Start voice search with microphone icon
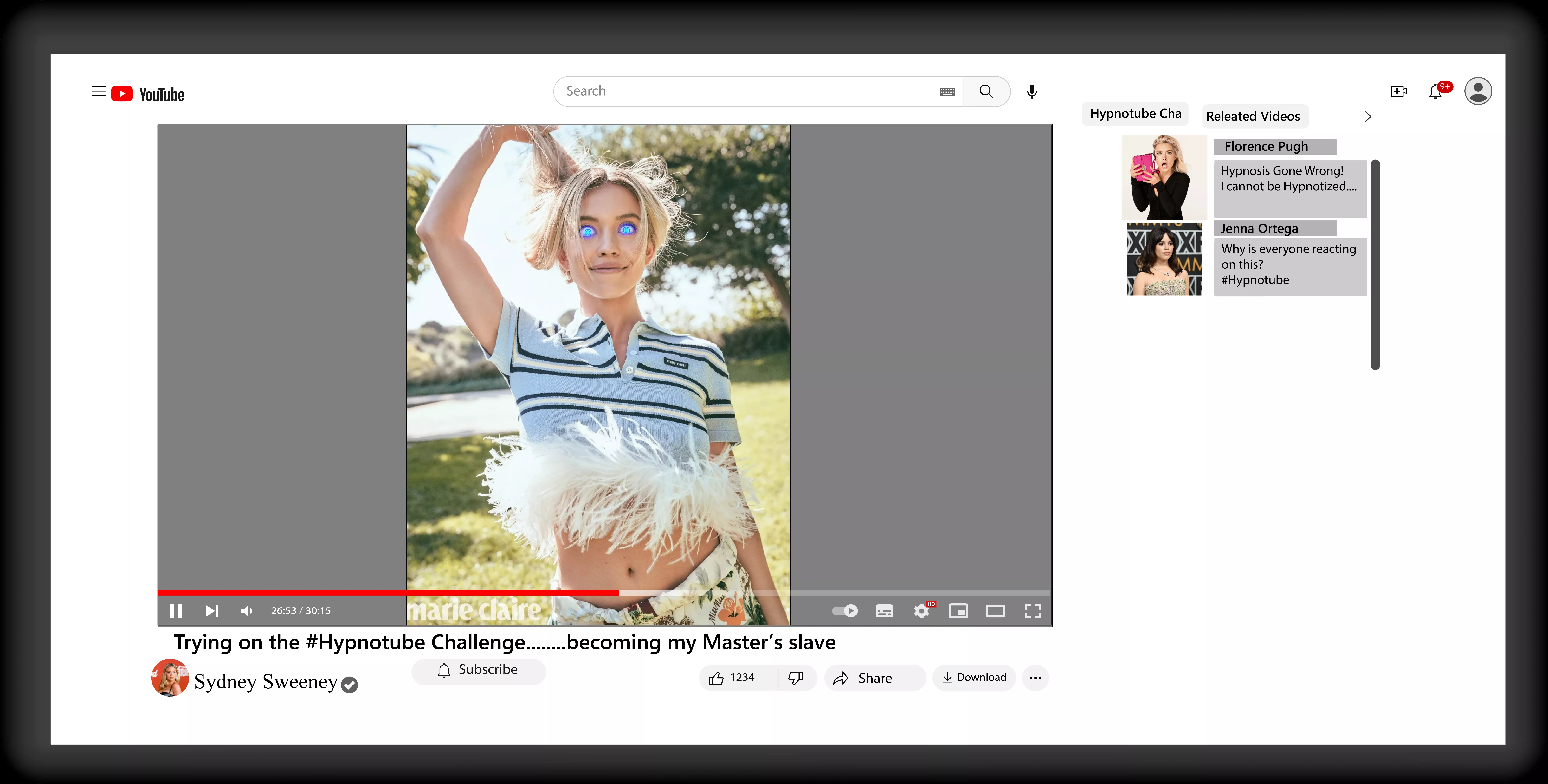 (1032, 91)
